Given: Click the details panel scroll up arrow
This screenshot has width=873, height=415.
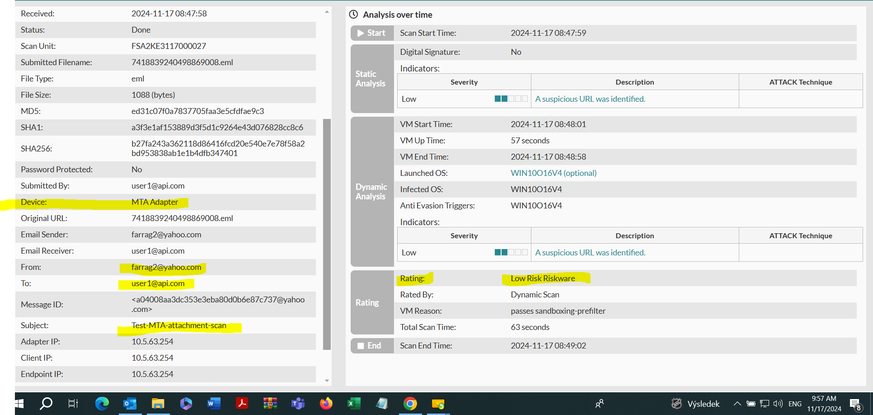Looking at the screenshot, I should [326, 12].
